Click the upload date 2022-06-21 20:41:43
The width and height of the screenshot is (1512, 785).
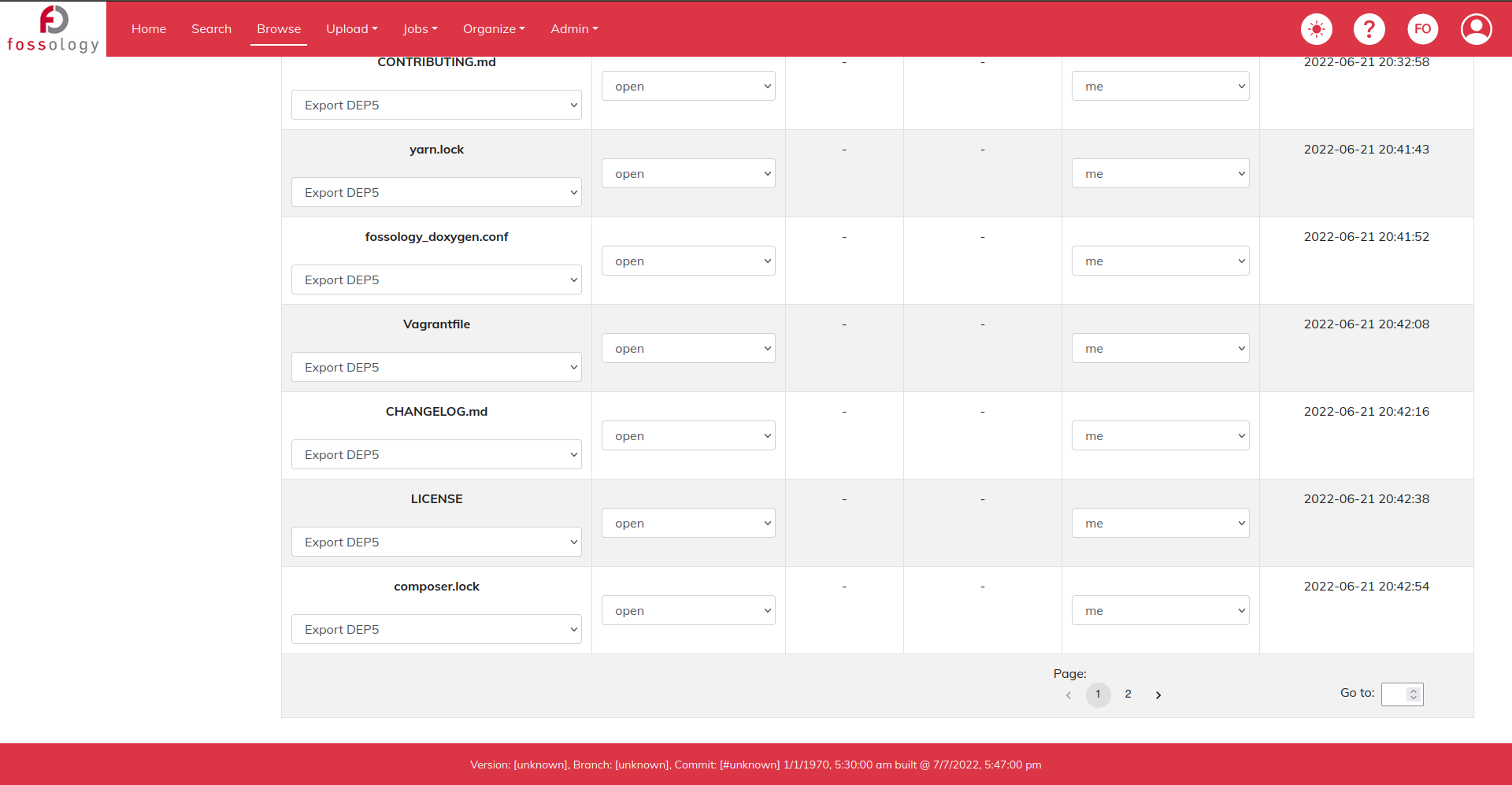pos(1366,150)
